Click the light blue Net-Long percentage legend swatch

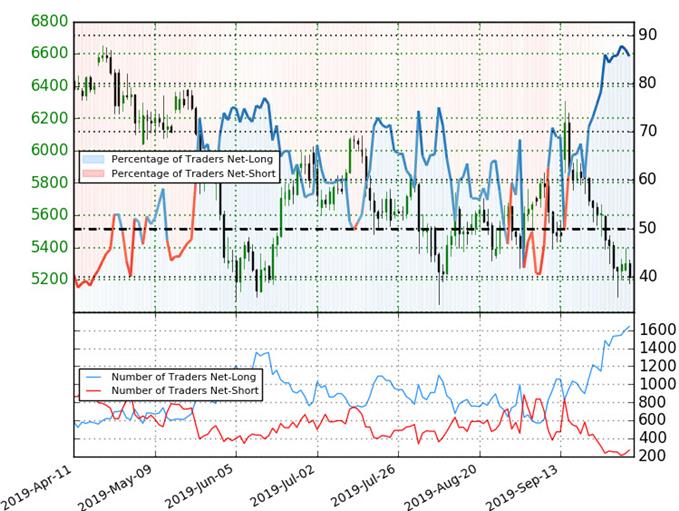click(x=94, y=159)
